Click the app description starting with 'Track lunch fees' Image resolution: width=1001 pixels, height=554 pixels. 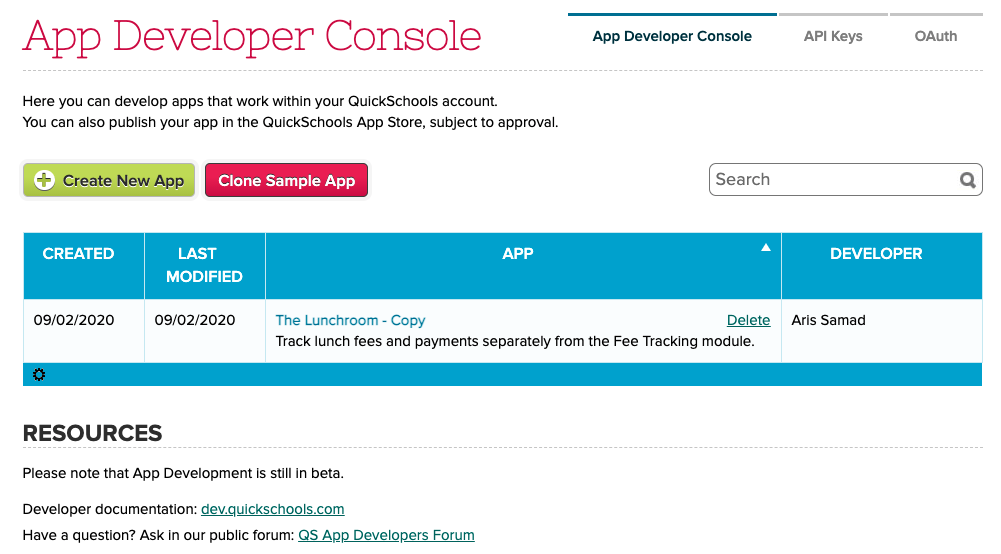pos(515,341)
